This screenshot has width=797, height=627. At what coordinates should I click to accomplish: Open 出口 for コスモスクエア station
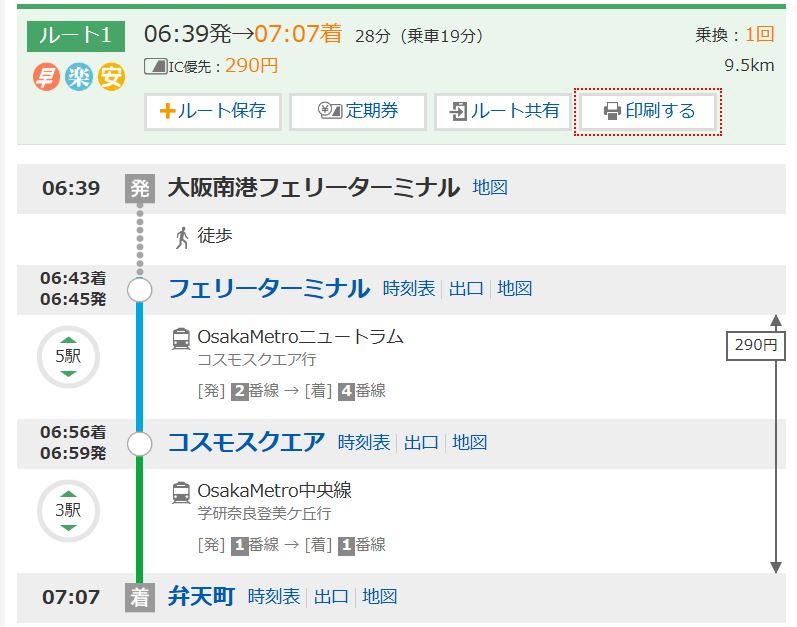tap(421, 443)
